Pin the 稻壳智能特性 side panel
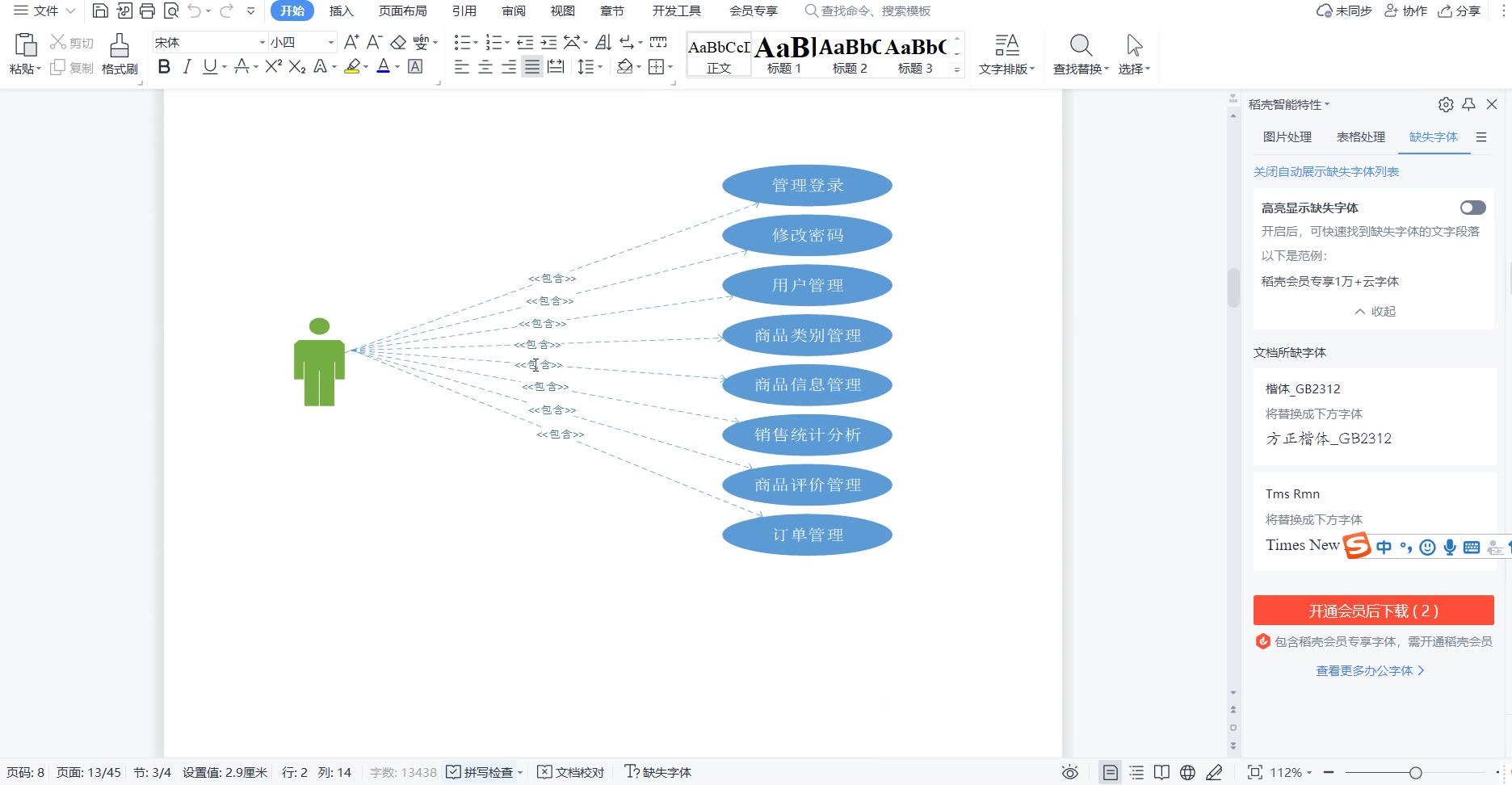This screenshot has width=1512, height=785. pyautogui.click(x=1469, y=104)
